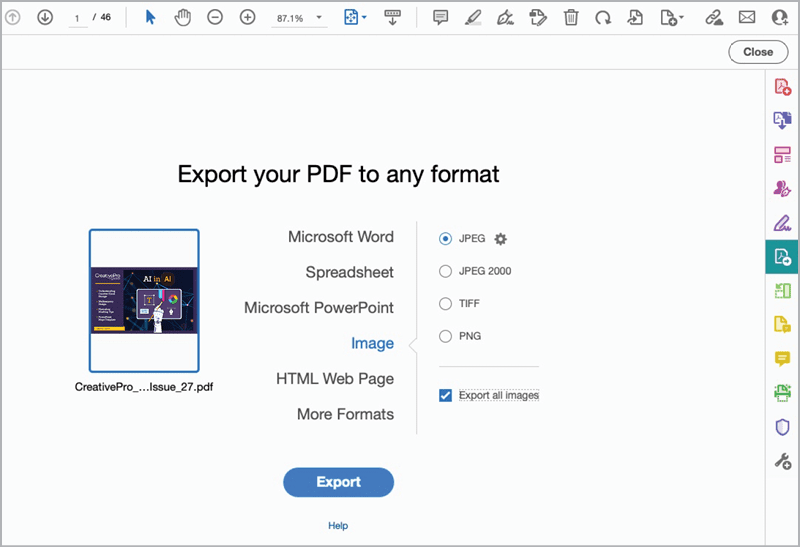Open More Tools wrench icon

point(783,461)
